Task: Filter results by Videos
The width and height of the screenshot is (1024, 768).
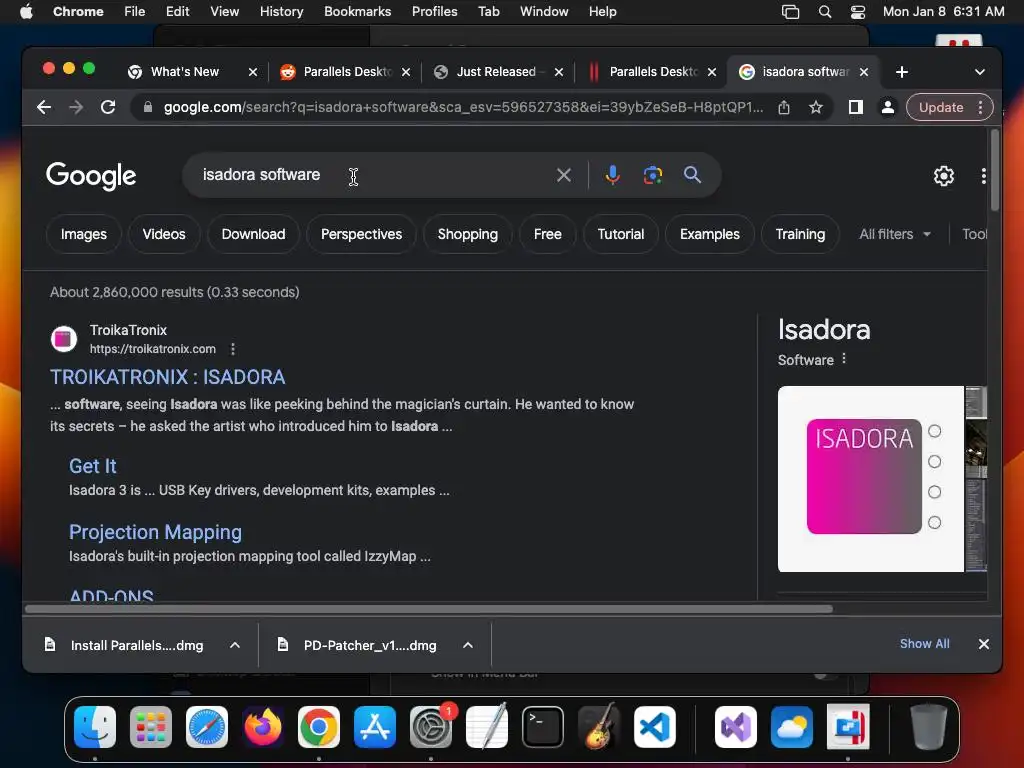Action: coord(164,234)
